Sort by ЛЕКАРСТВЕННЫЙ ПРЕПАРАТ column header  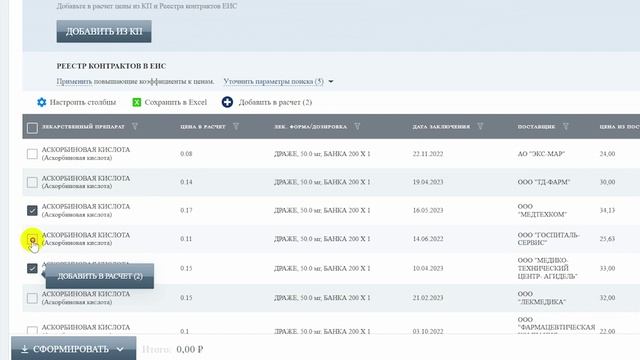pyautogui.click(x=83, y=127)
